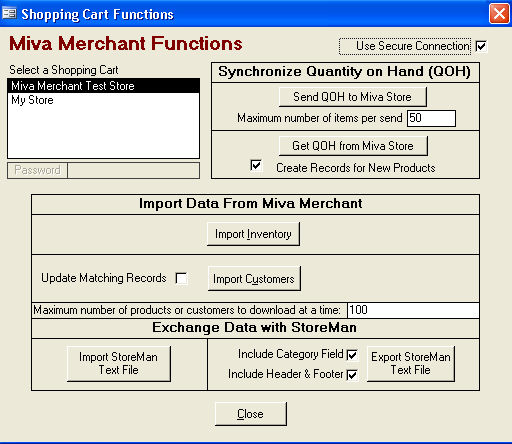
Task: Click the Password input field
Action: 133,171
